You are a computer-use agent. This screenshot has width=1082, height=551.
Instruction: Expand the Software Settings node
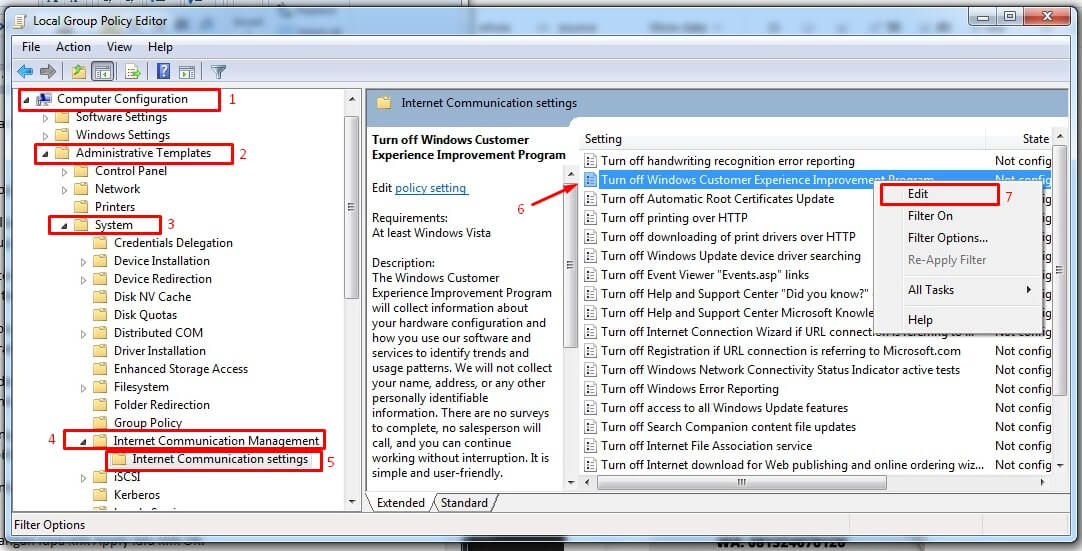pyautogui.click(x=46, y=117)
